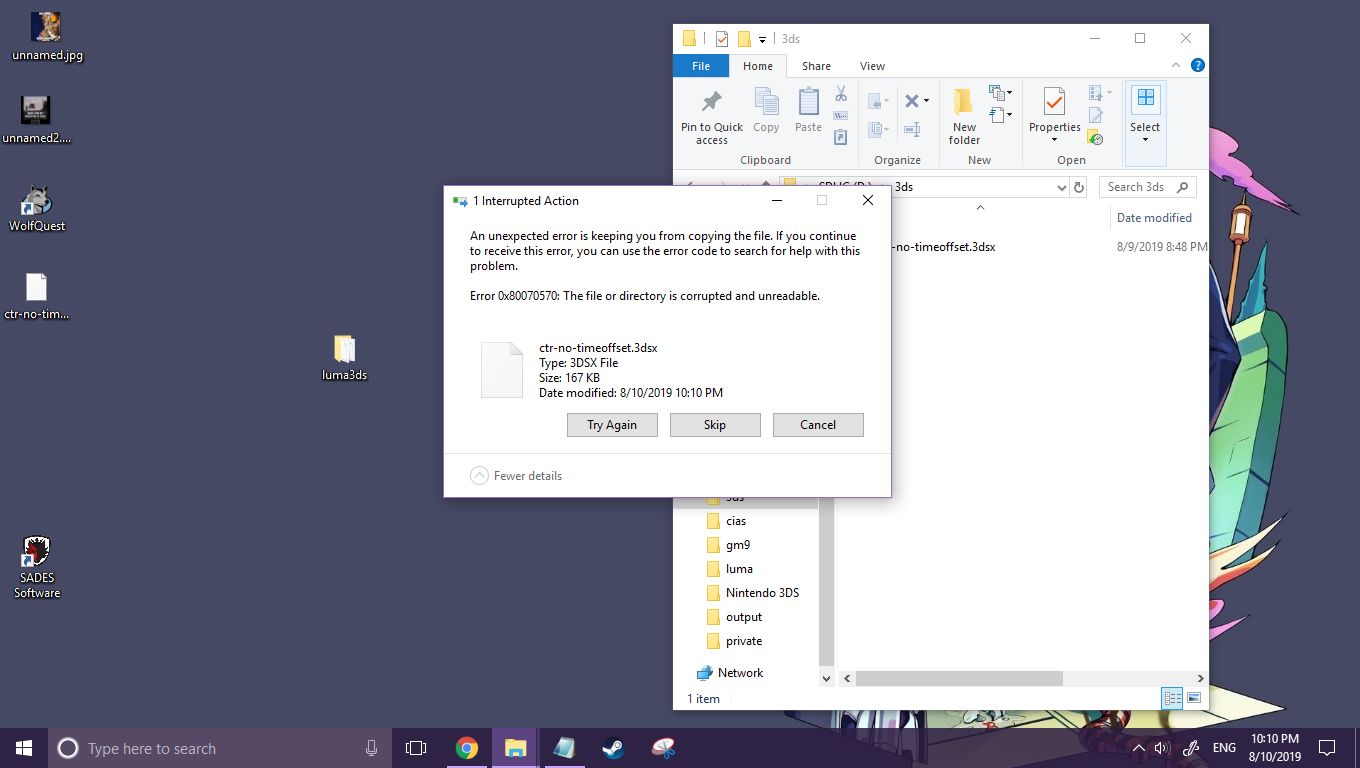
Task: Click the Snipping Tool taskbar icon
Action: click(x=662, y=748)
